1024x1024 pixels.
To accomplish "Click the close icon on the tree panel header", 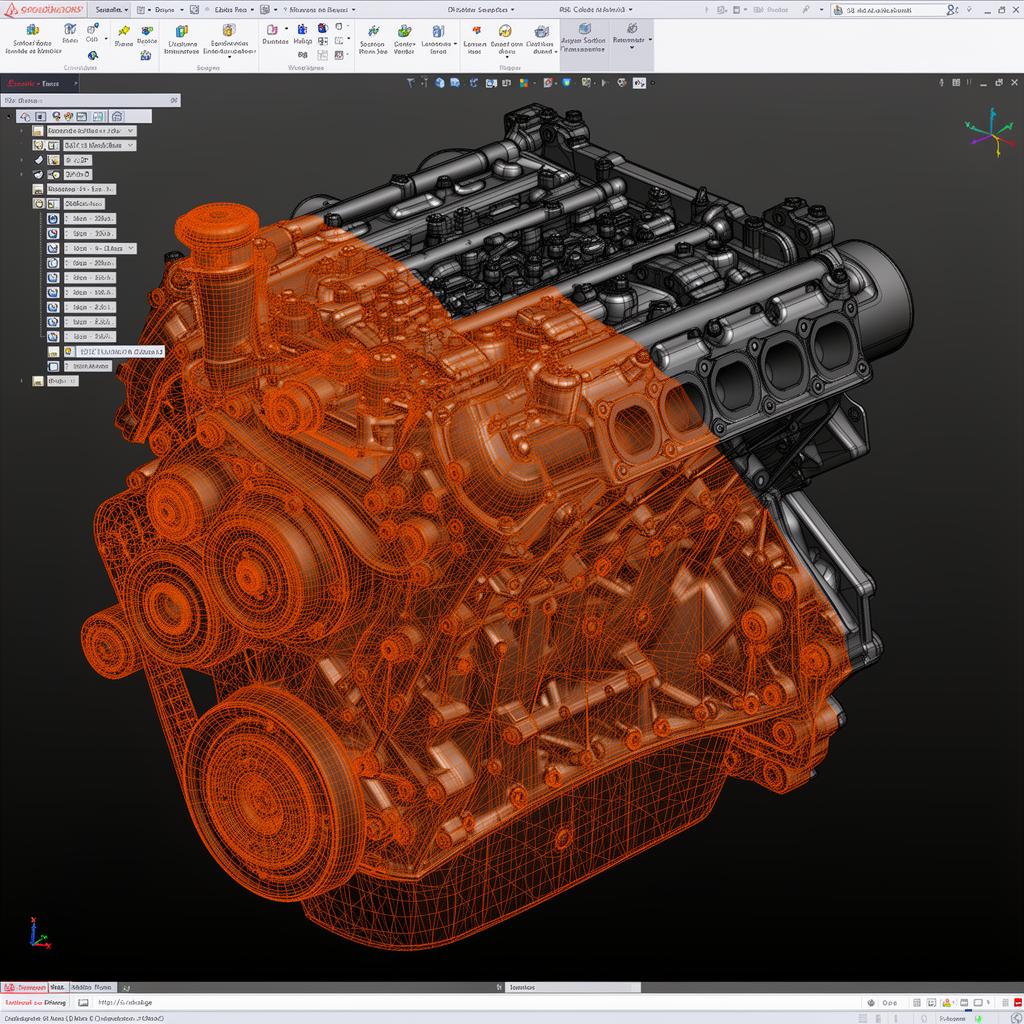I will tap(174, 101).
